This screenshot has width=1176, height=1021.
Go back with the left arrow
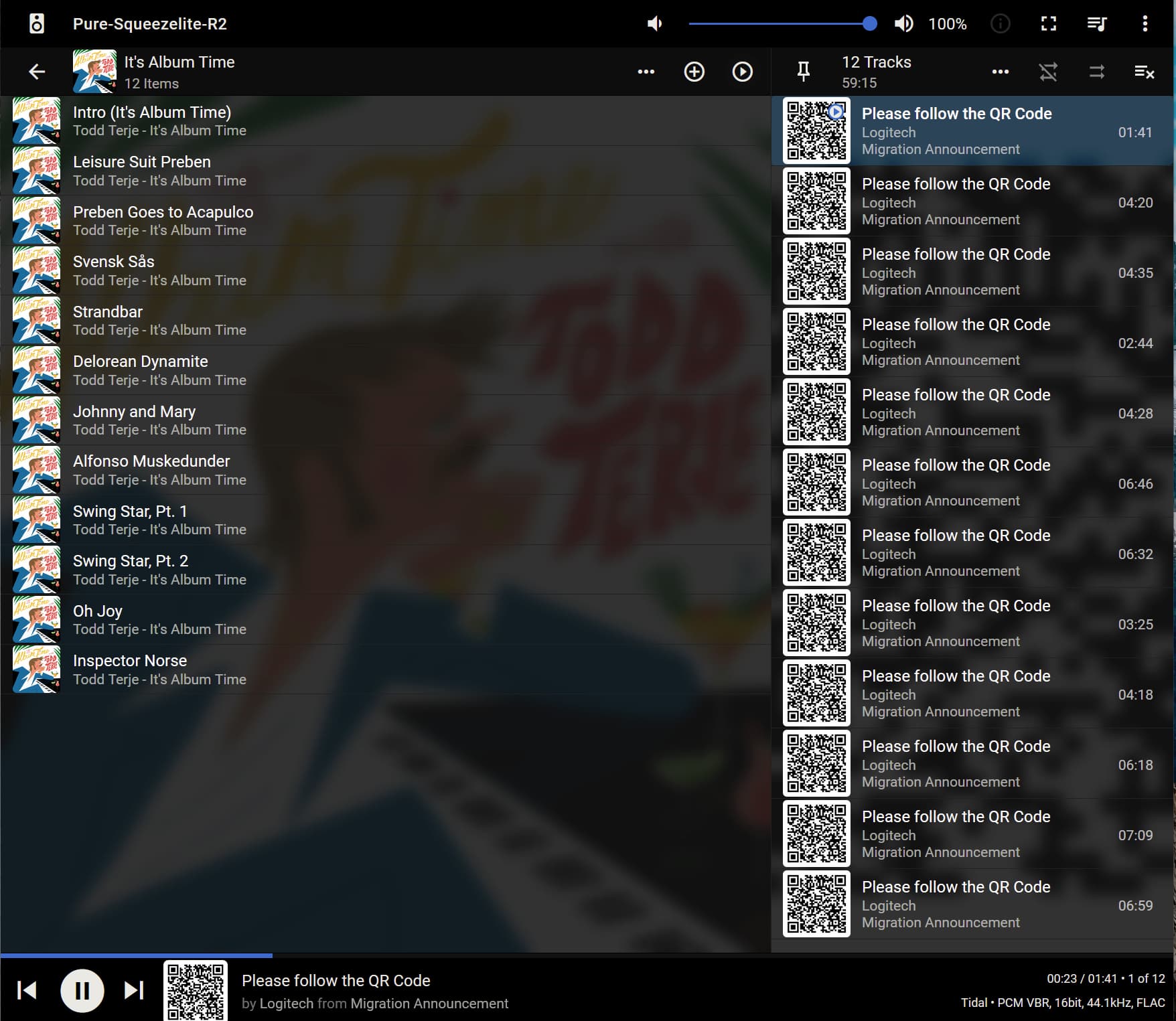(37, 72)
